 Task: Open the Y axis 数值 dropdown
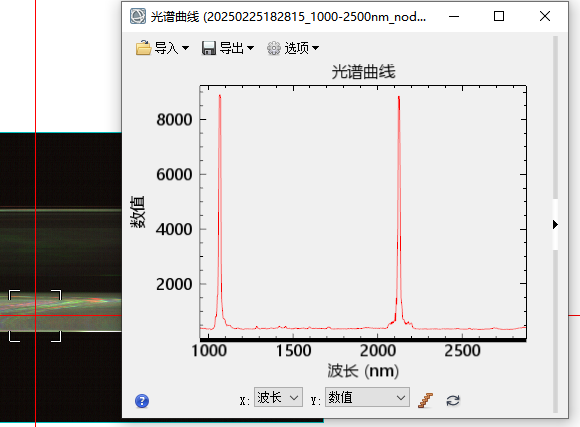coord(367,397)
